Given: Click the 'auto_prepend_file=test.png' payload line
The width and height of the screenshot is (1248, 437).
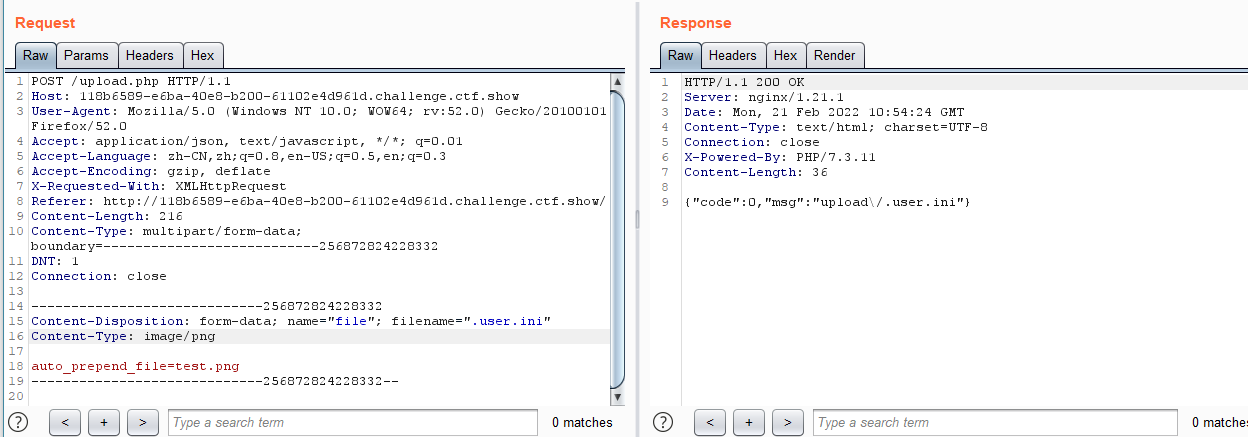Looking at the screenshot, I should [x=135, y=366].
